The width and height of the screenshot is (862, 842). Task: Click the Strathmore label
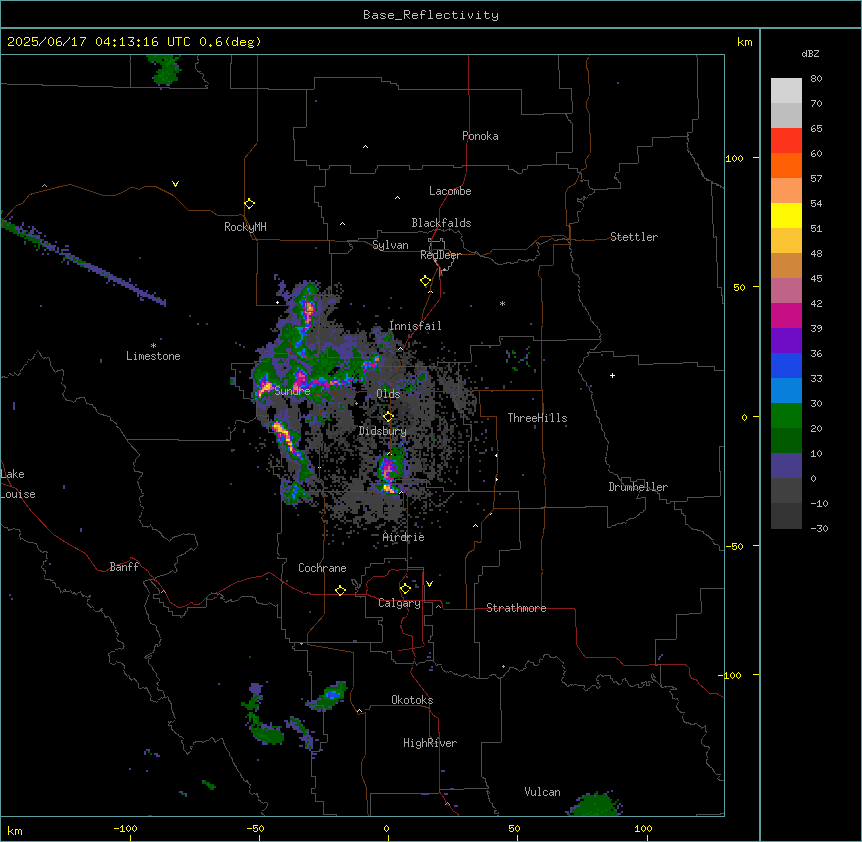[x=516, y=608]
